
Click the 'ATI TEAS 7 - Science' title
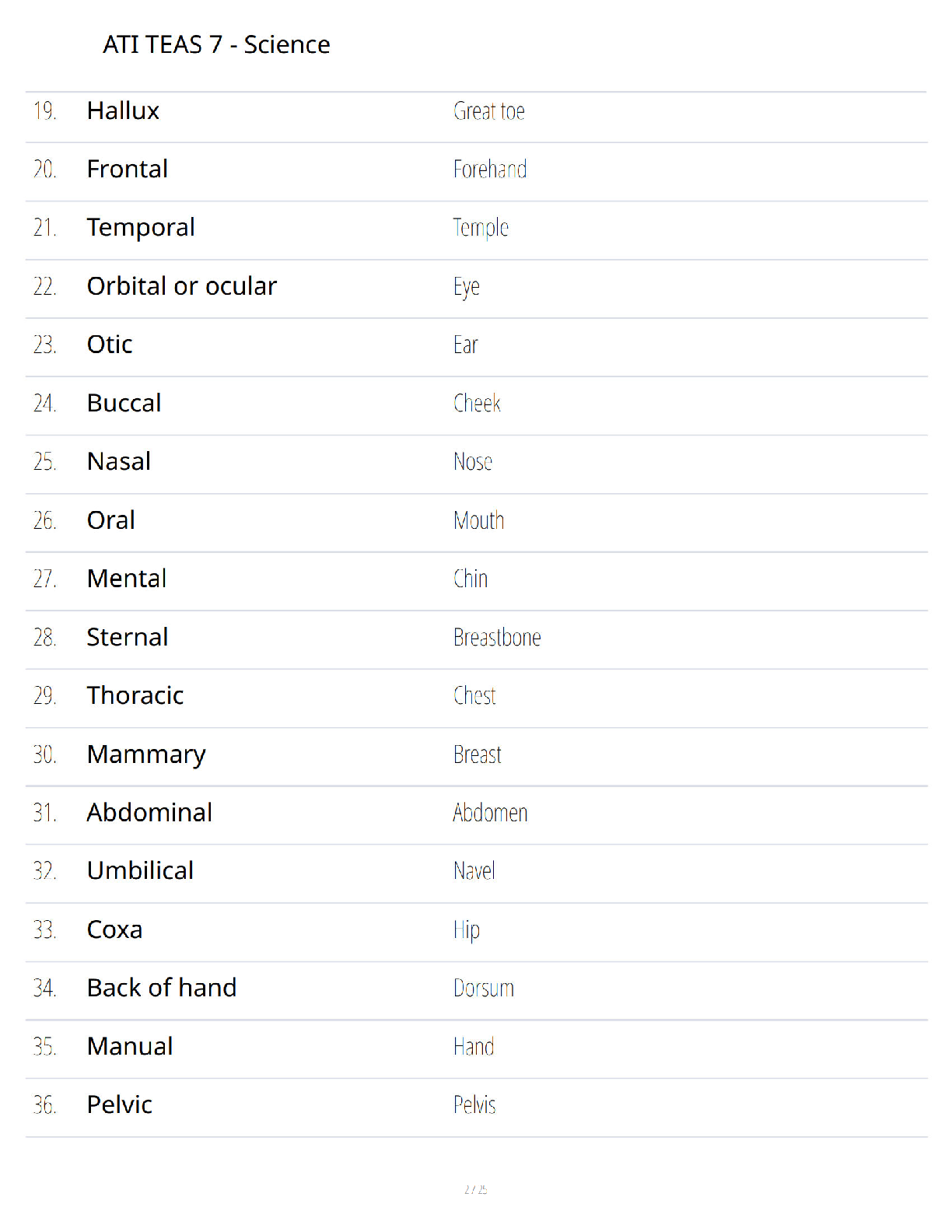216,44
